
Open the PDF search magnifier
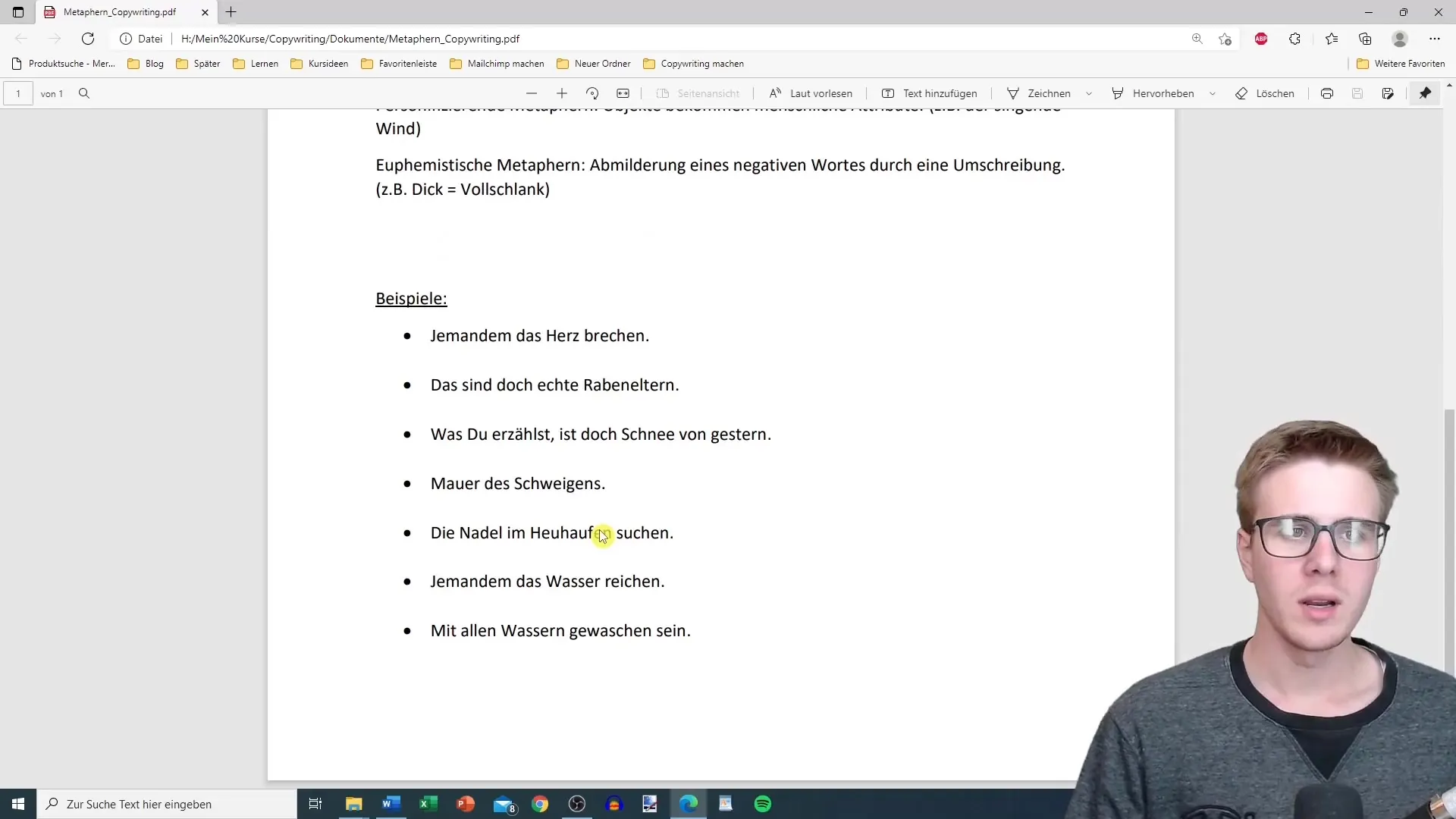tap(84, 93)
